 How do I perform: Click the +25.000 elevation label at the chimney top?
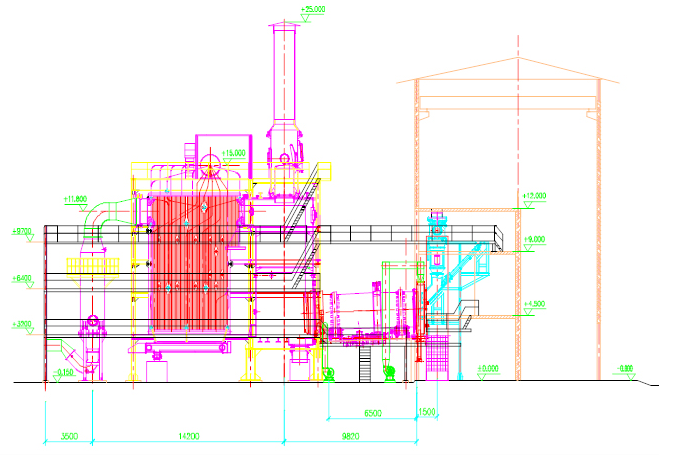[x=315, y=9]
